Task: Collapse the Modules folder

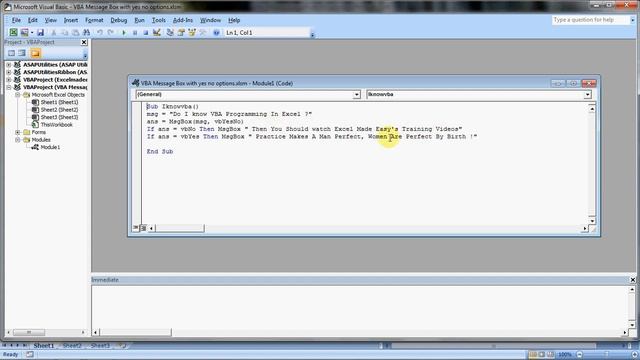Action: [x=18, y=140]
